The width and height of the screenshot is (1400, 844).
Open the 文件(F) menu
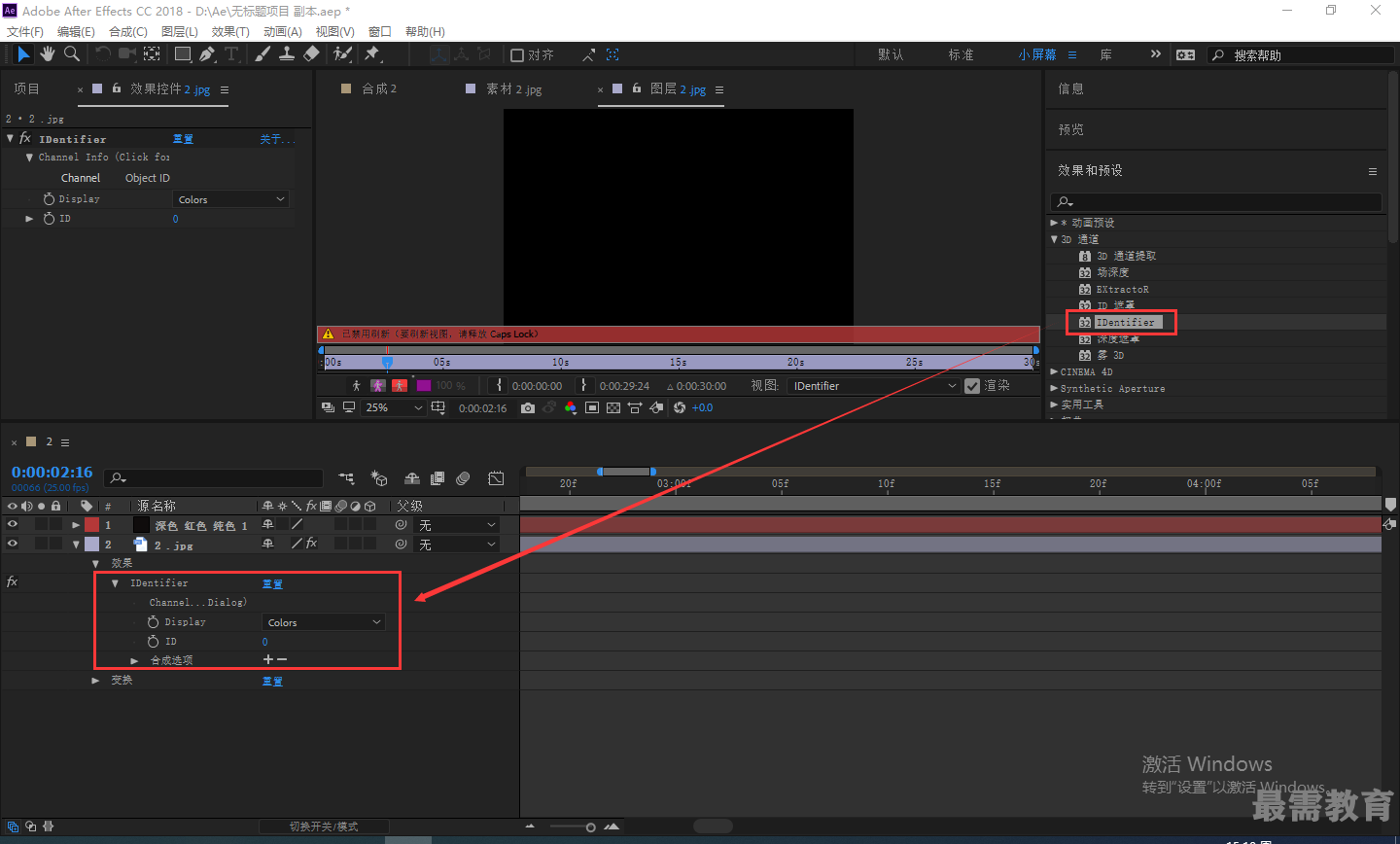tap(25, 31)
